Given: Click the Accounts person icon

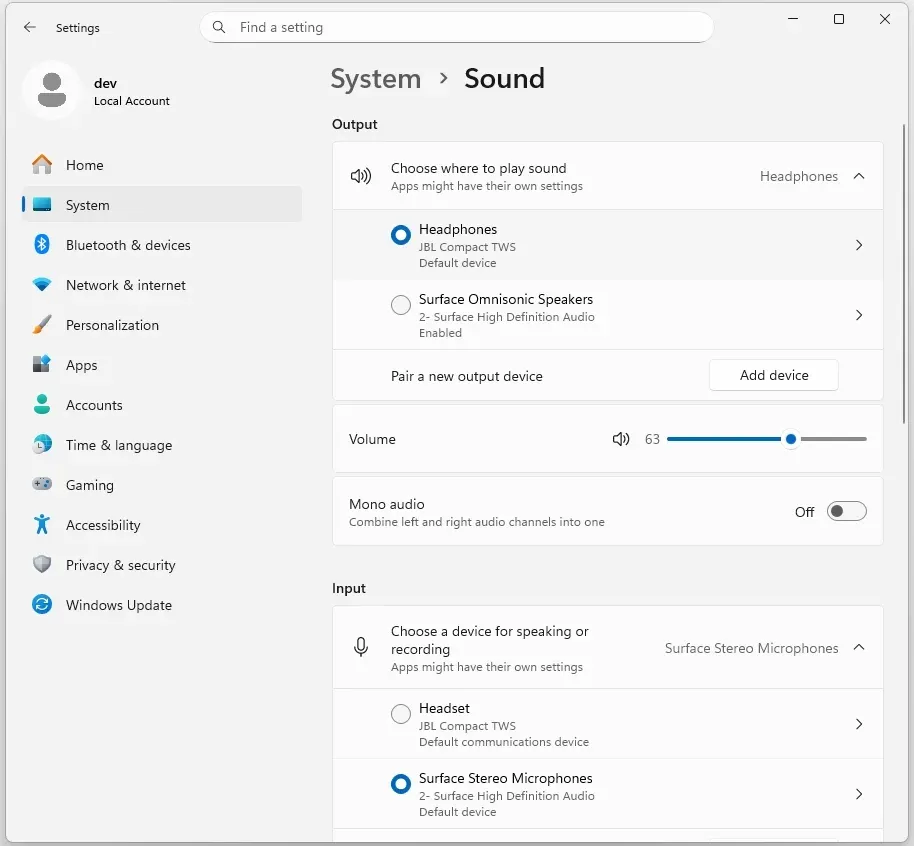Looking at the screenshot, I should pyautogui.click(x=42, y=404).
